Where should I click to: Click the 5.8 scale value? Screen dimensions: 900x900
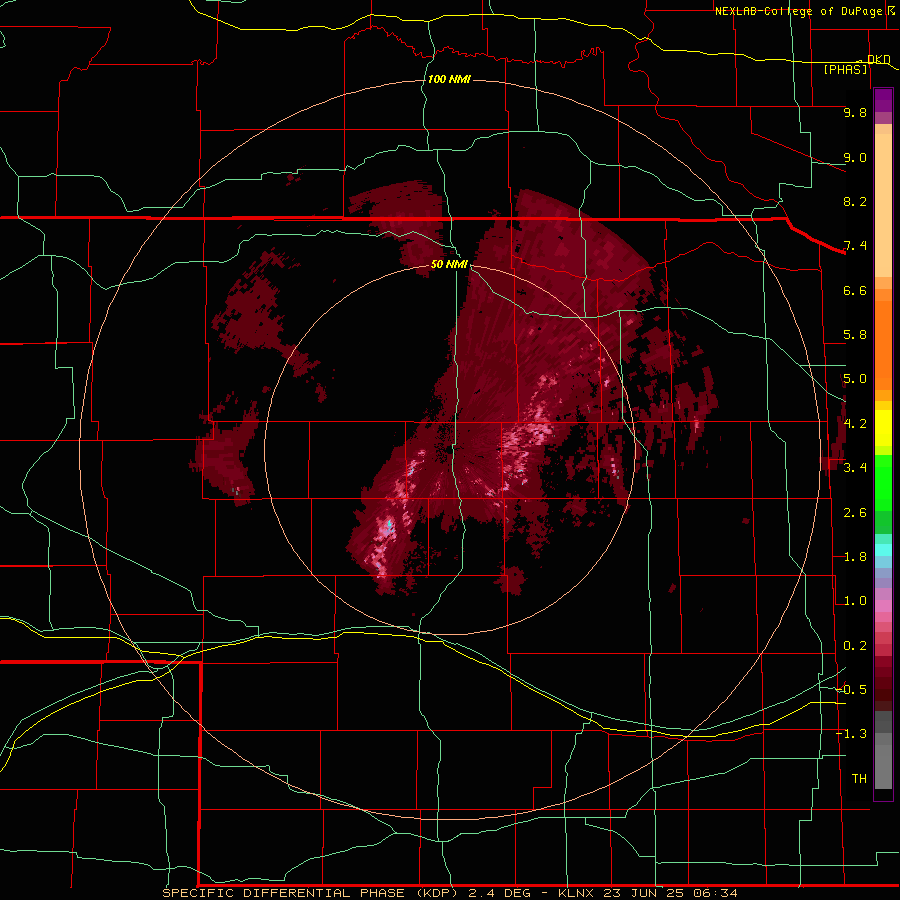(x=855, y=335)
